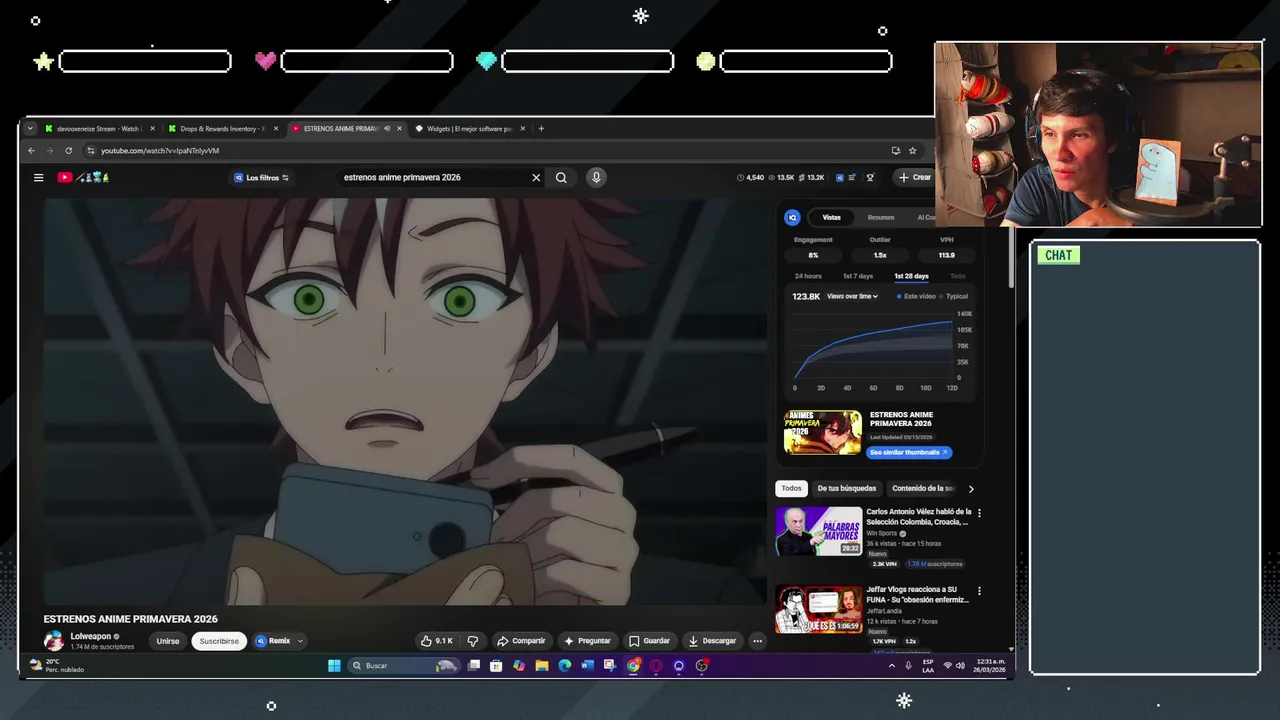Open the install app icon in address bar

point(896,151)
